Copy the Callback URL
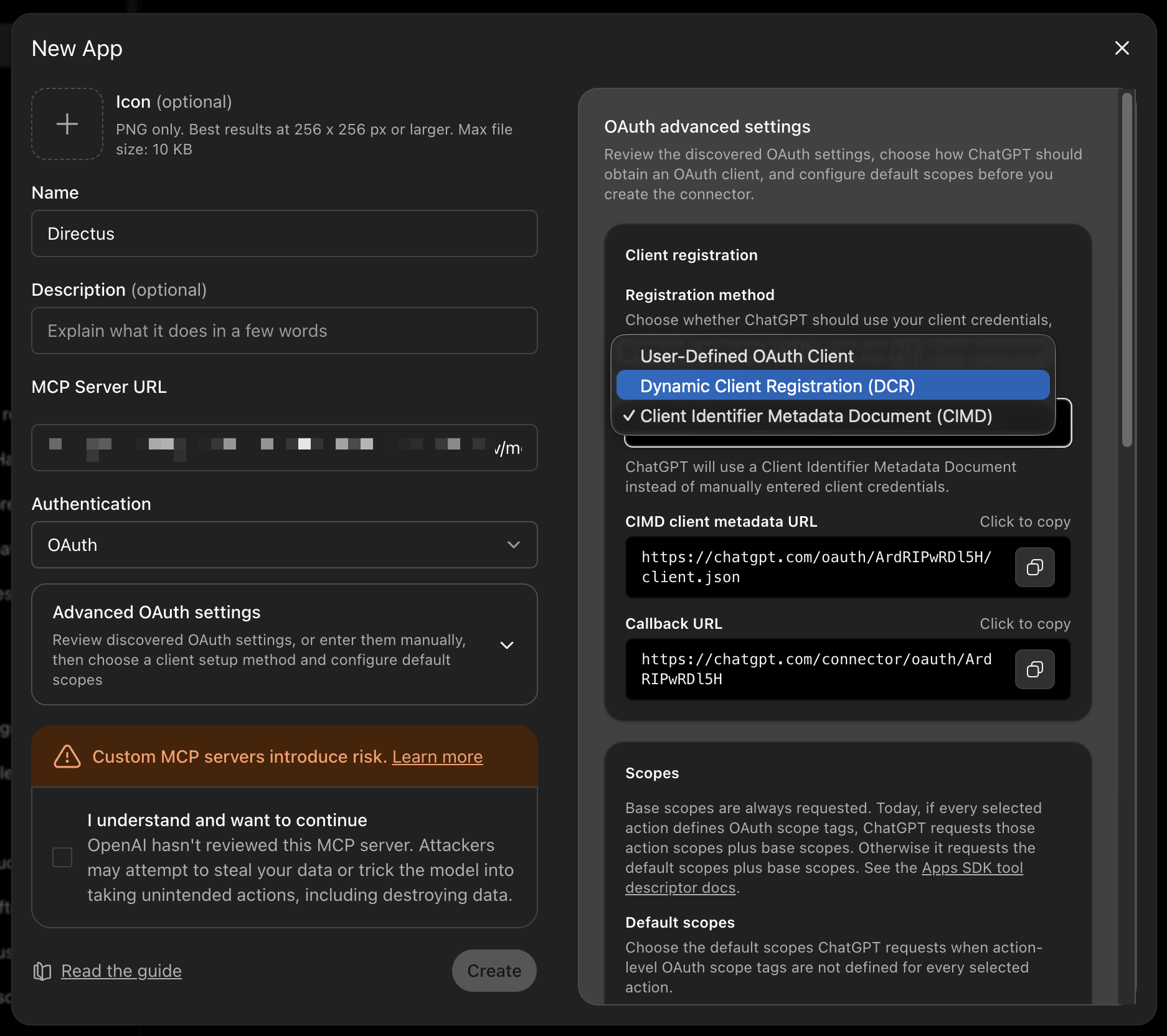1167x1036 pixels. 1035,669
